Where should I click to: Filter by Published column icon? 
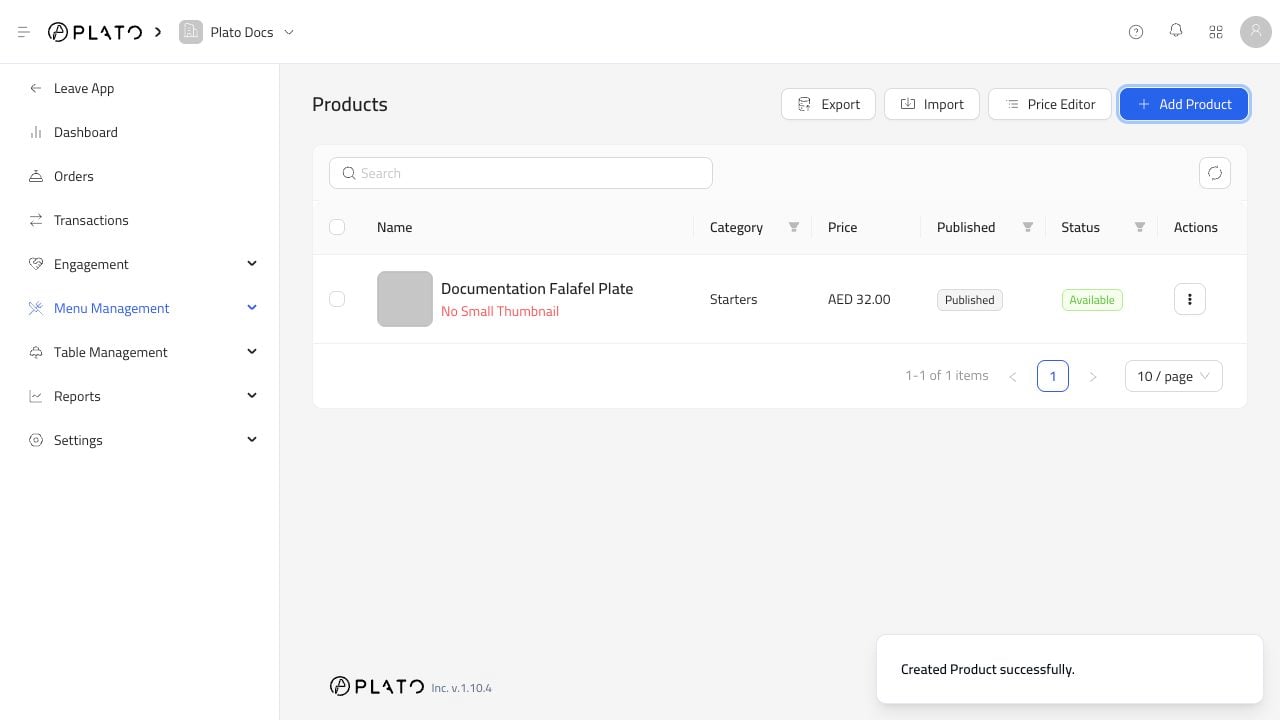(1028, 227)
